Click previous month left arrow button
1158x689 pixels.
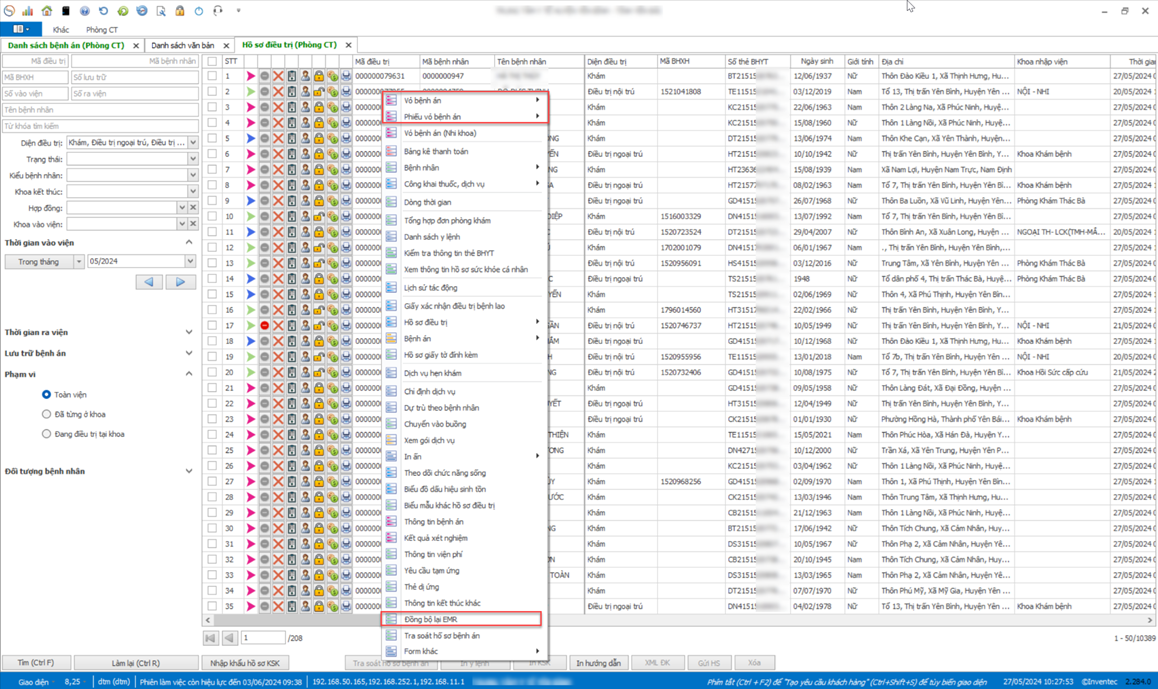click(x=149, y=282)
